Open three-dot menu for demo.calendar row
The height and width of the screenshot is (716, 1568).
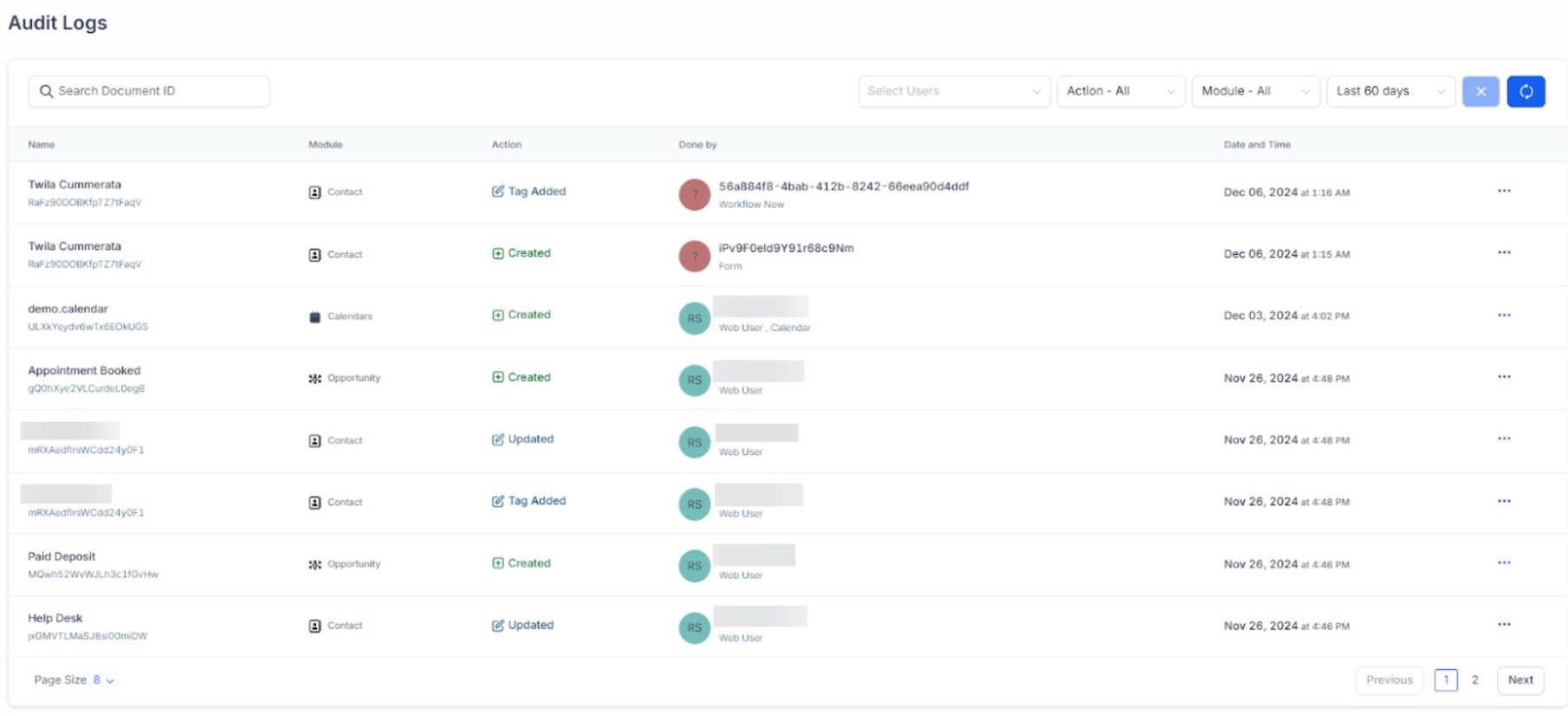[1504, 316]
